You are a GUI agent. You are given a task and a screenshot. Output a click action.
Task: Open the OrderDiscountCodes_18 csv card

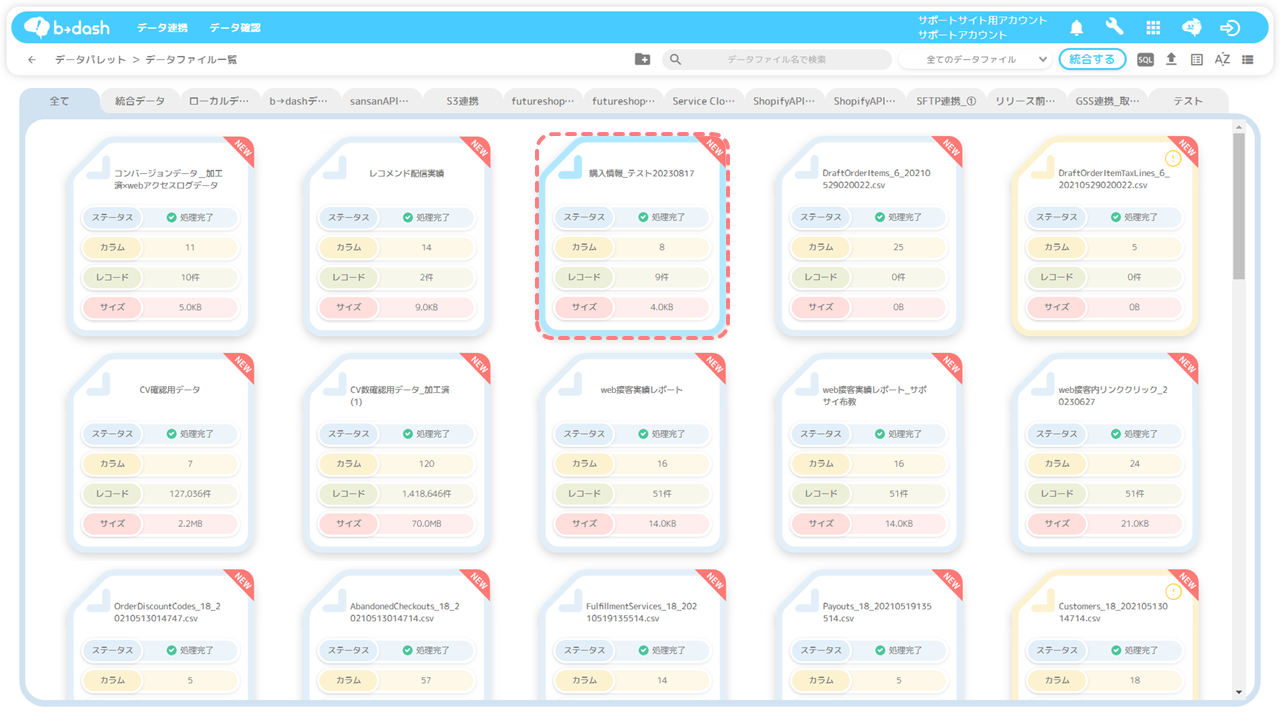161,635
